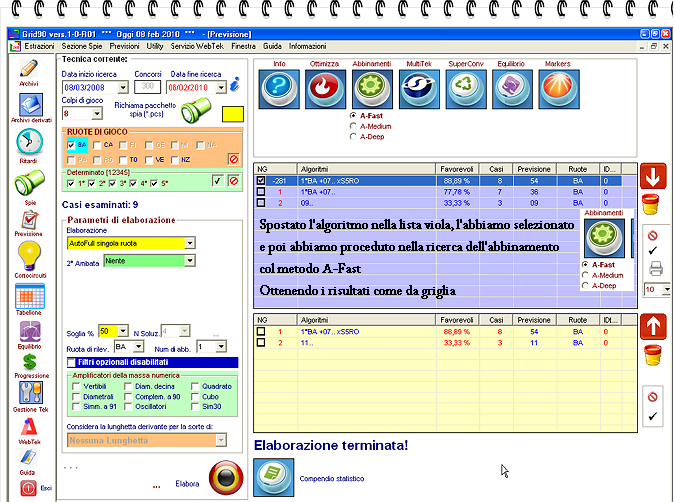Click red down arrow beside violet list
The width and height of the screenshot is (675, 502).
[x=653, y=176]
